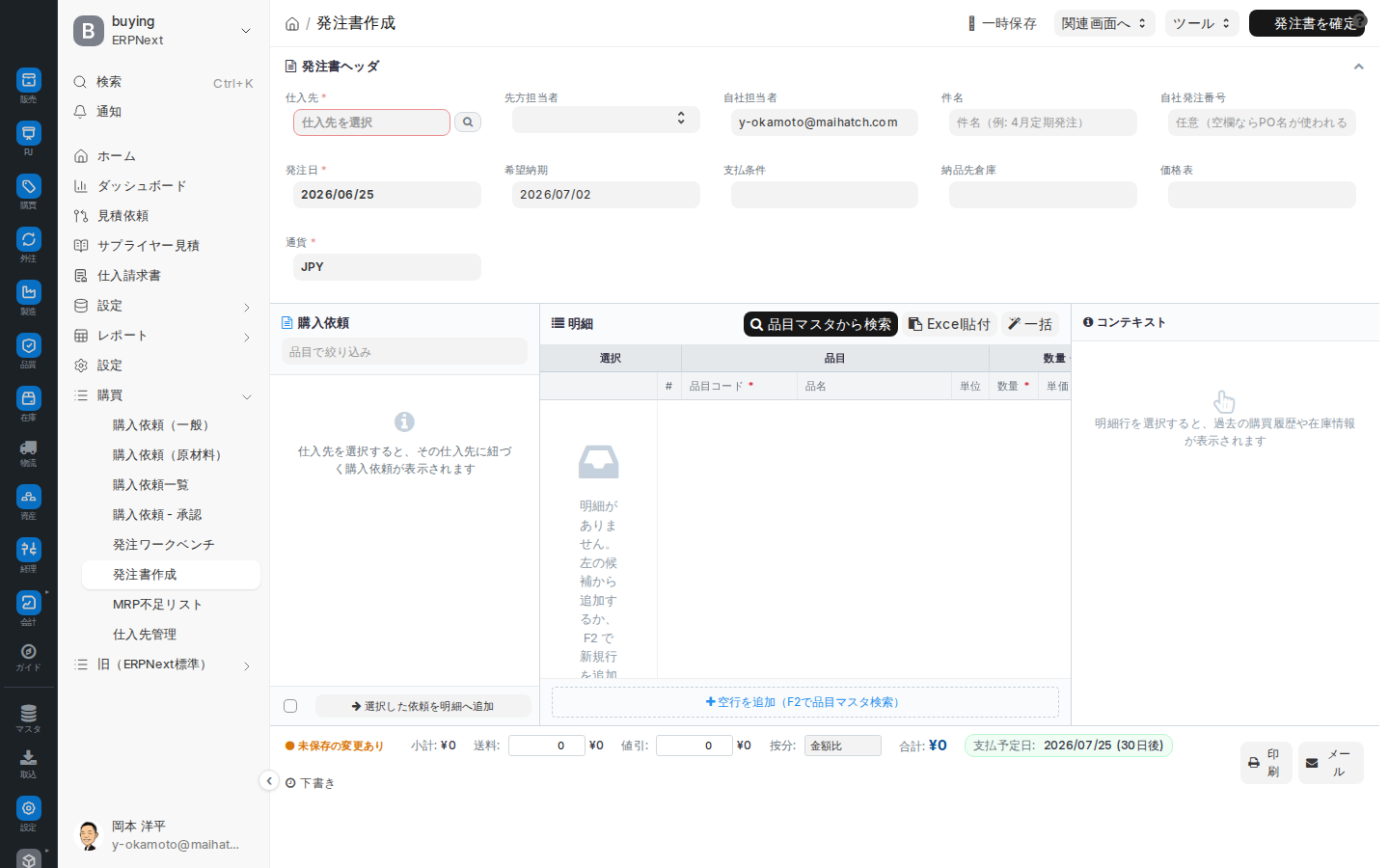The width and height of the screenshot is (1389, 868).
Task: Open the 物流 truck icon
Action: pyautogui.click(x=29, y=448)
